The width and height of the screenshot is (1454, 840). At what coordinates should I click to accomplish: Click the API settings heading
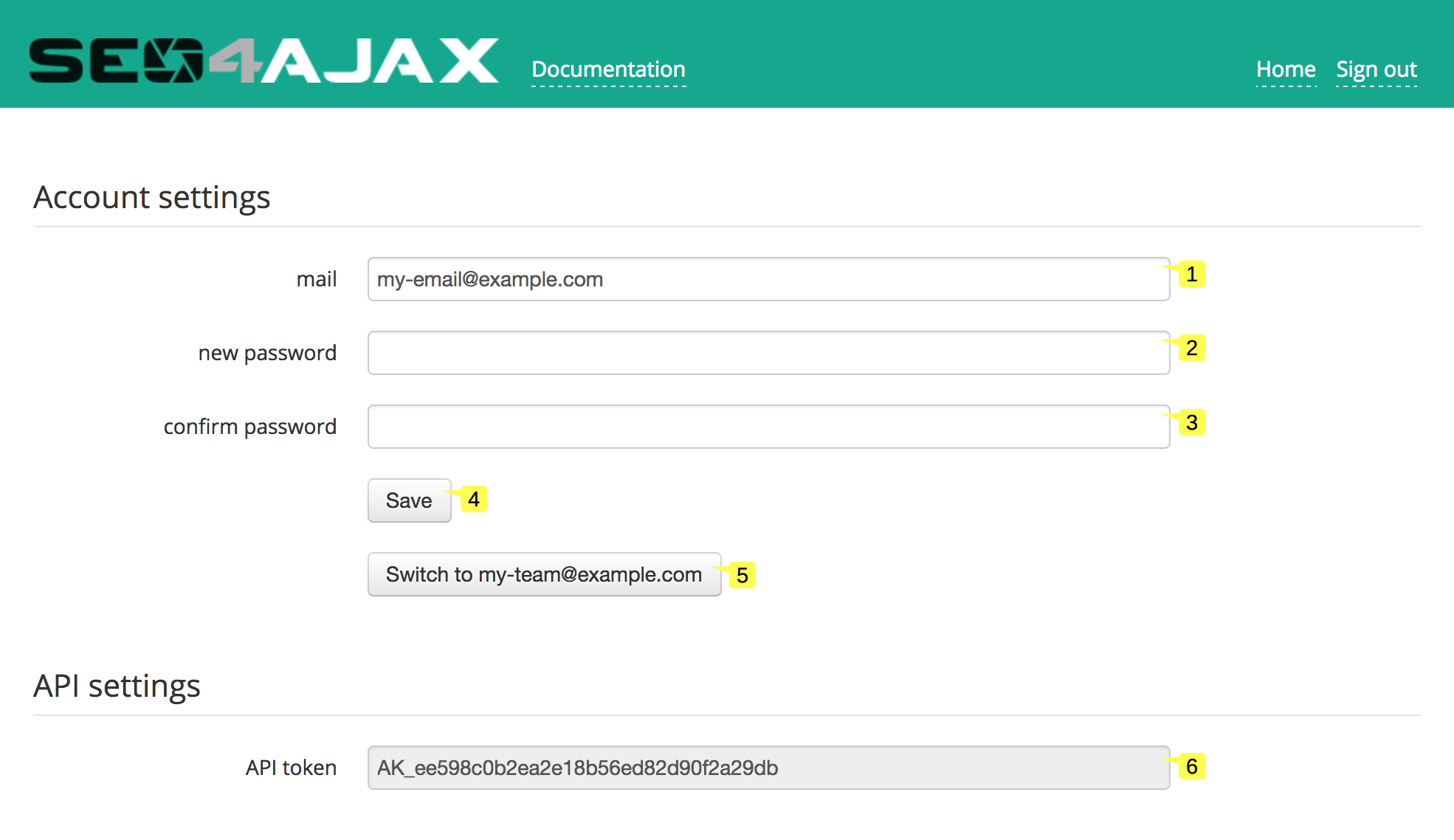click(x=117, y=685)
